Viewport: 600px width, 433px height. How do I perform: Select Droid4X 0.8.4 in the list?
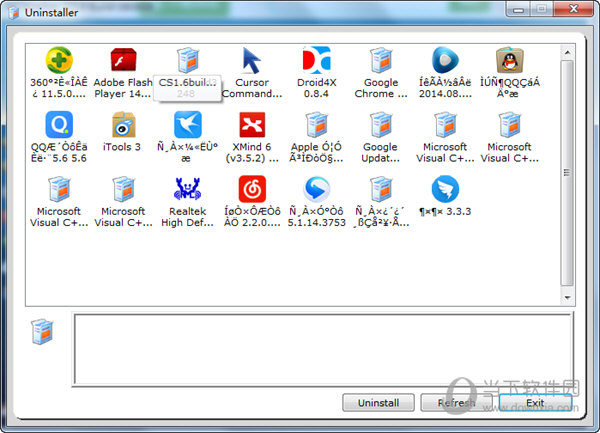click(x=316, y=73)
